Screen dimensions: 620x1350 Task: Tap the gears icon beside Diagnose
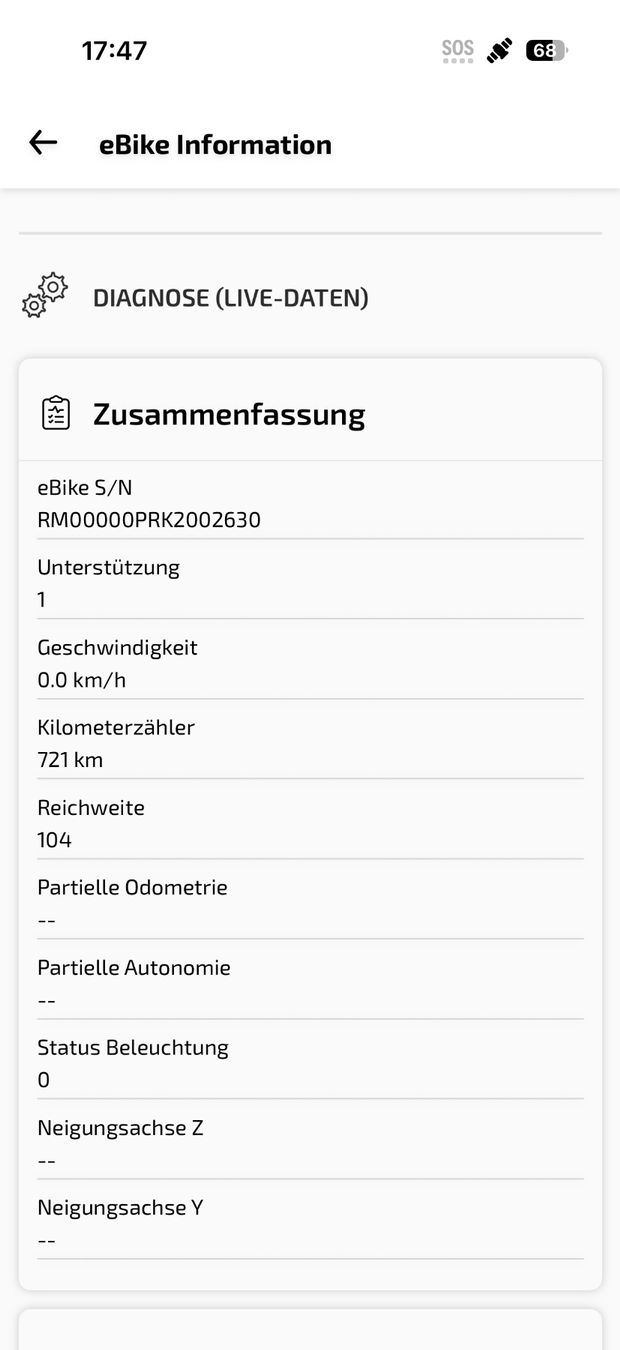point(45,297)
